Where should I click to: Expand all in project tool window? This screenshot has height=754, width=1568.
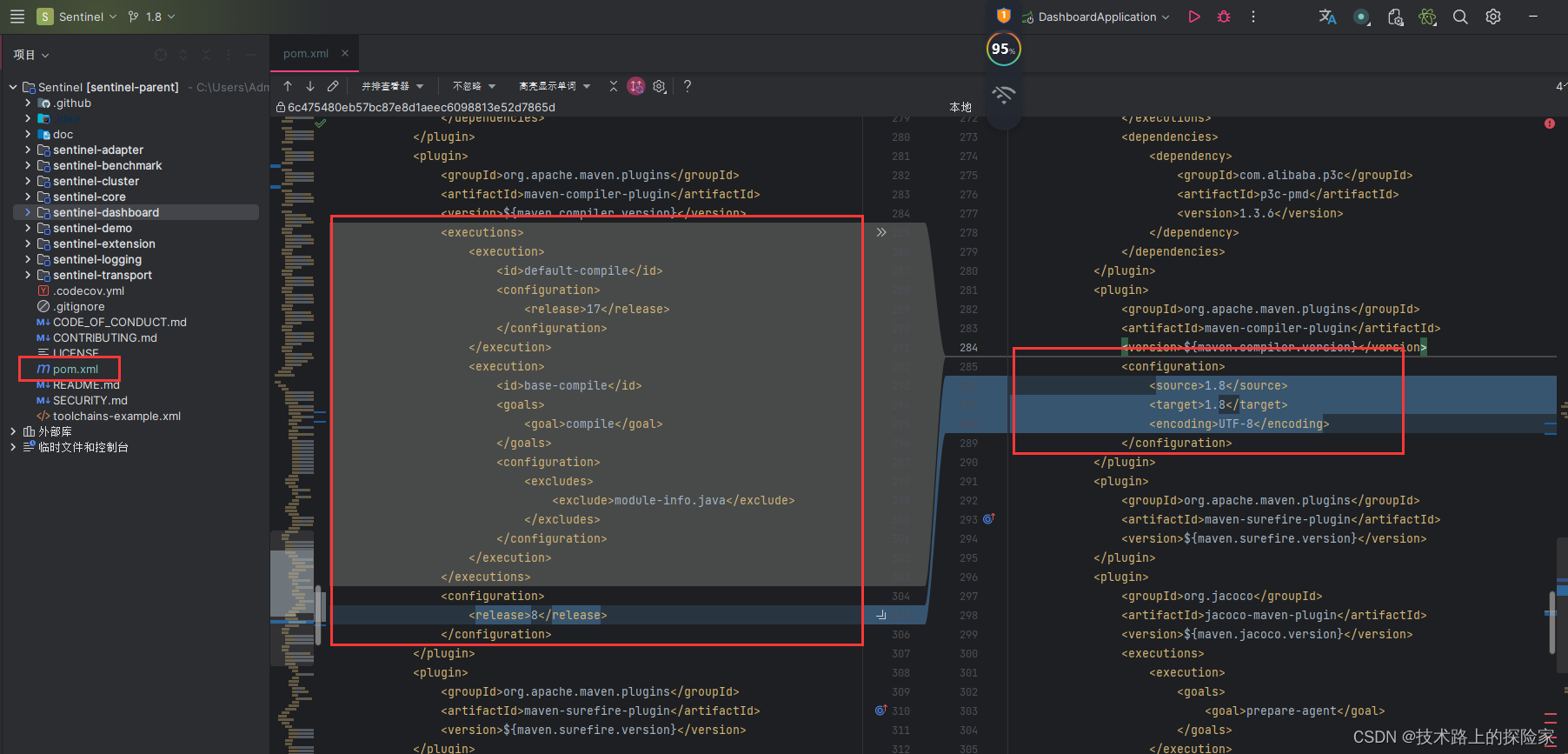pos(183,55)
